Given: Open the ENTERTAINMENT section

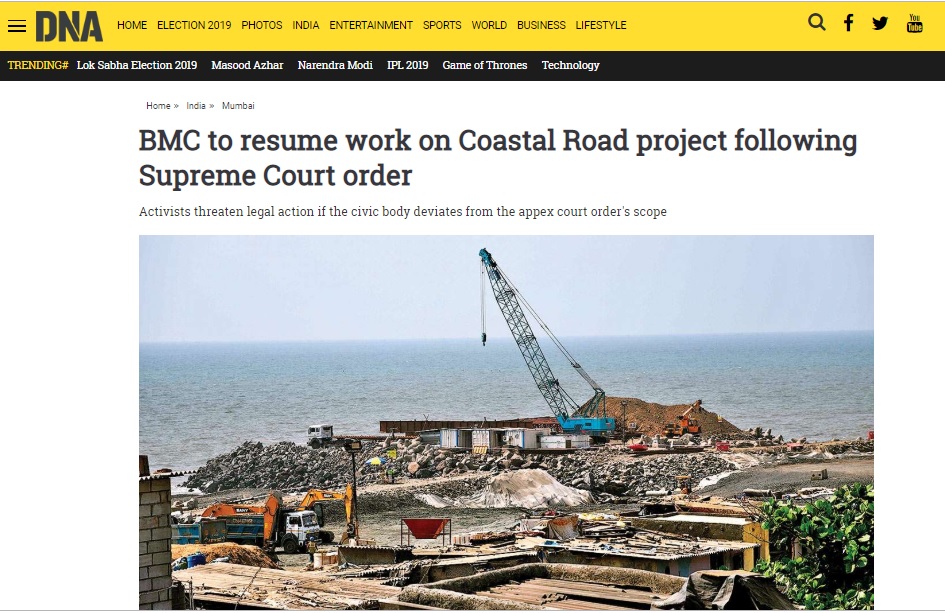Looking at the screenshot, I should tap(371, 25).
